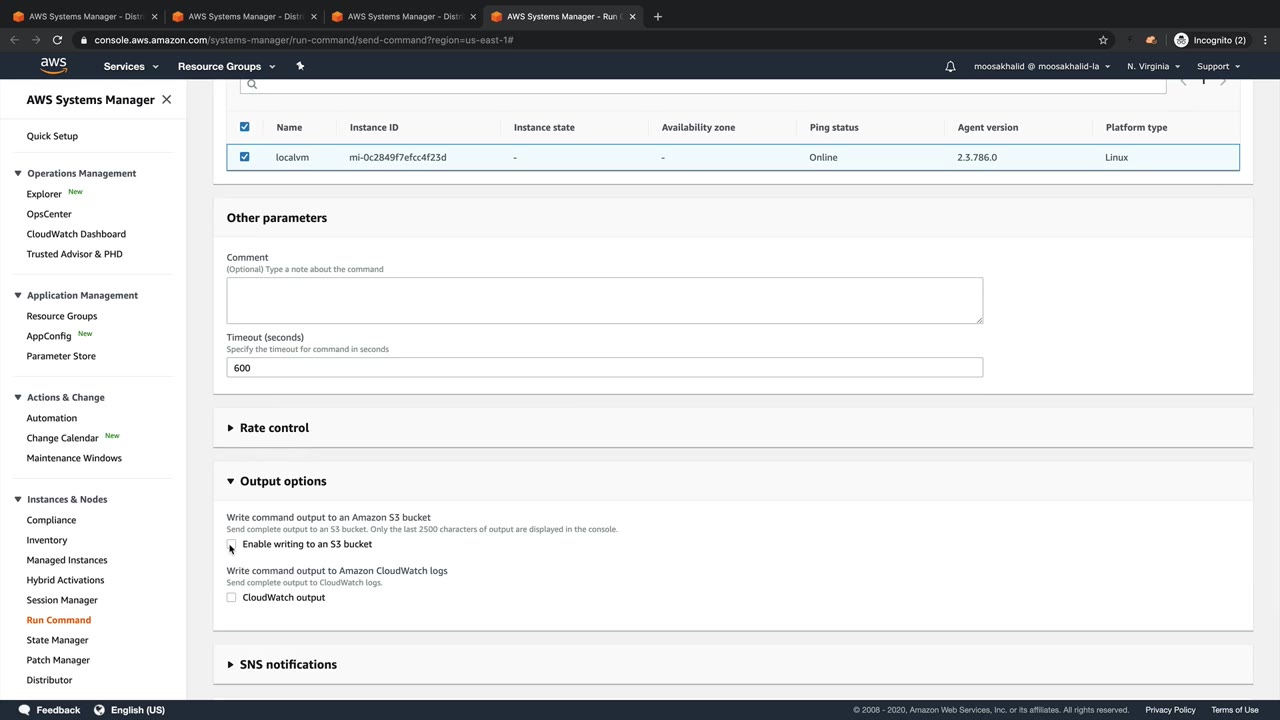Open a new browser tab with plus icon
This screenshot has height=720, width=1280.
pos(657,16)
